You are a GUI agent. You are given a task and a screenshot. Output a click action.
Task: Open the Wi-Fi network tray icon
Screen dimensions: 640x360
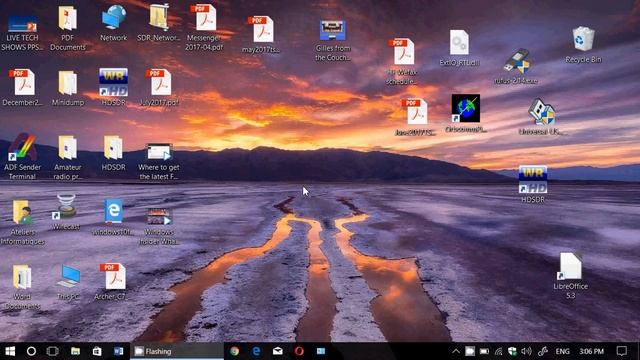[x=498, y=351]
